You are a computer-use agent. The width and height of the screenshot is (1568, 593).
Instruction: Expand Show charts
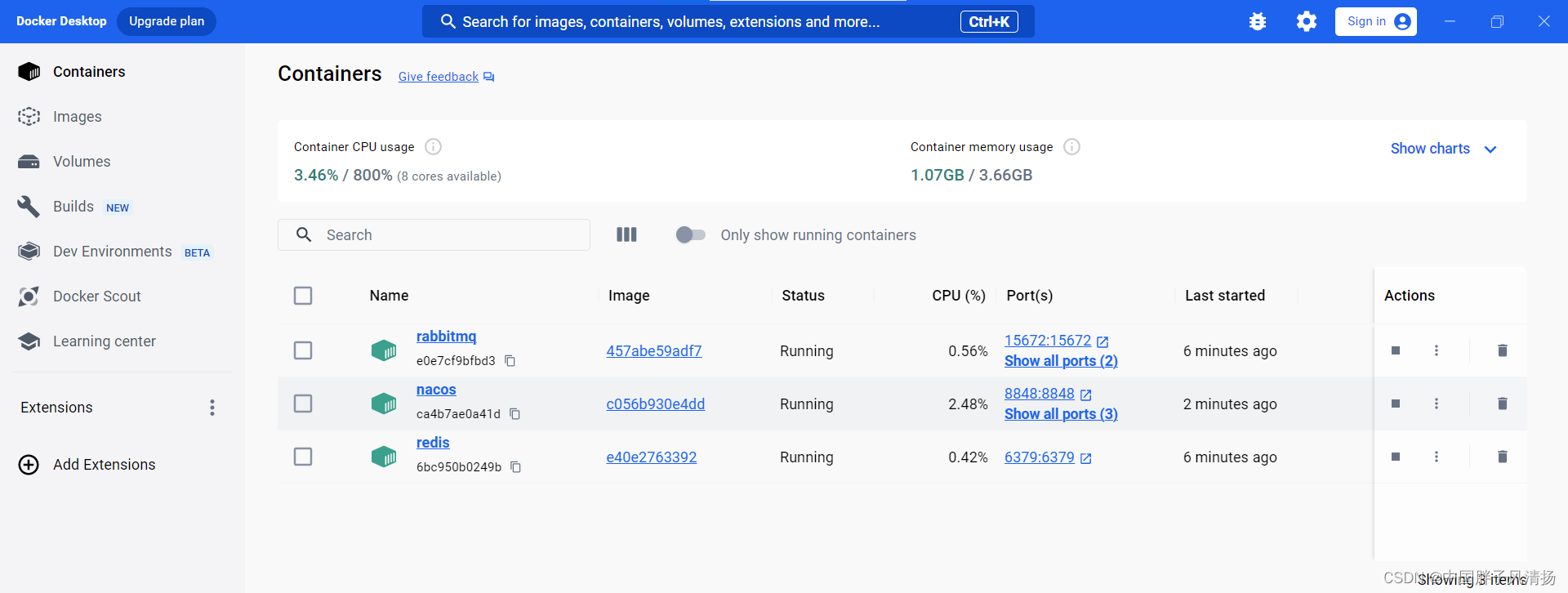(x=1443, y=149)
